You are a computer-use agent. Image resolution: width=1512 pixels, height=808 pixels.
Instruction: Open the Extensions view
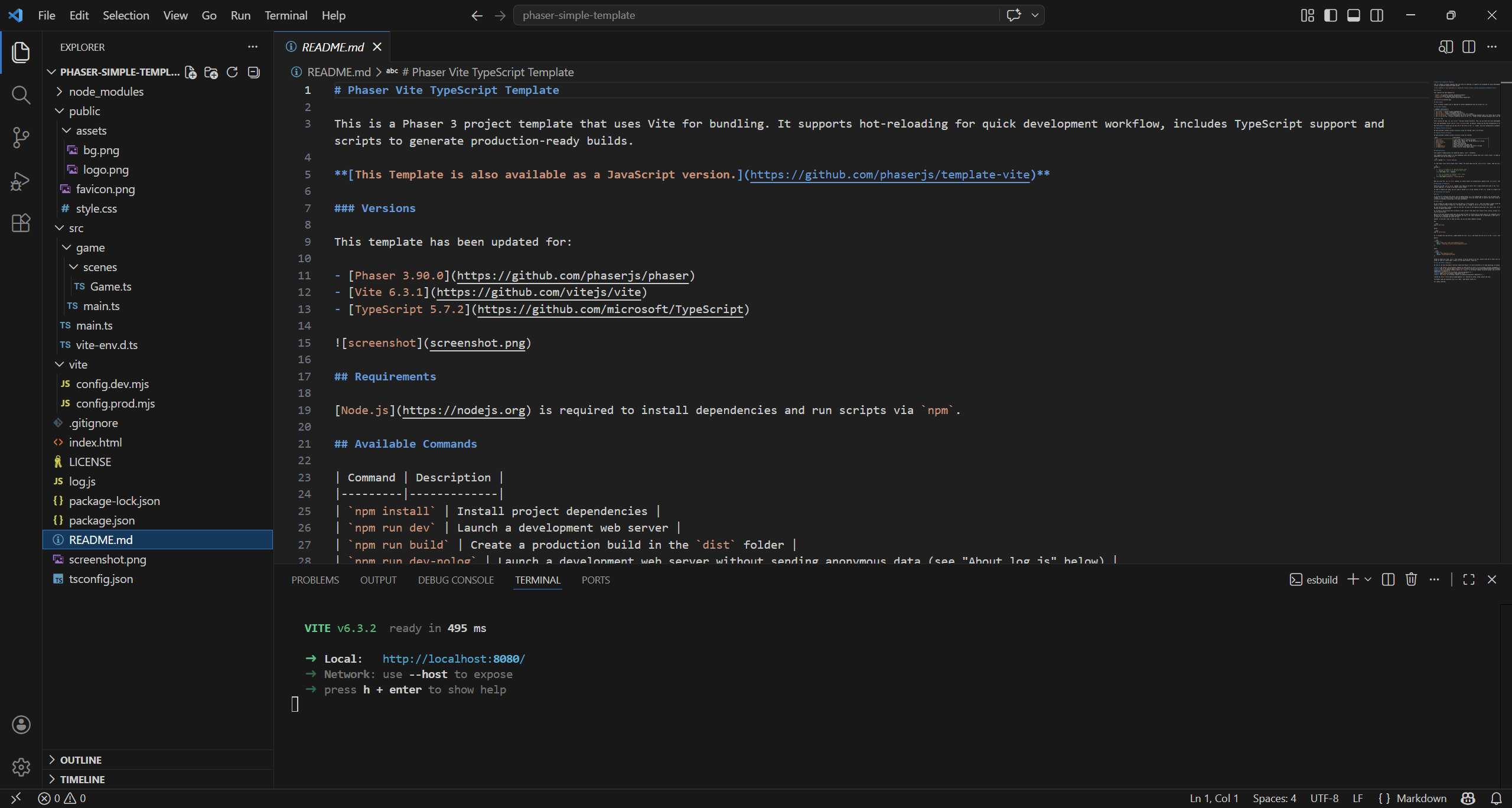click(21, 223)
